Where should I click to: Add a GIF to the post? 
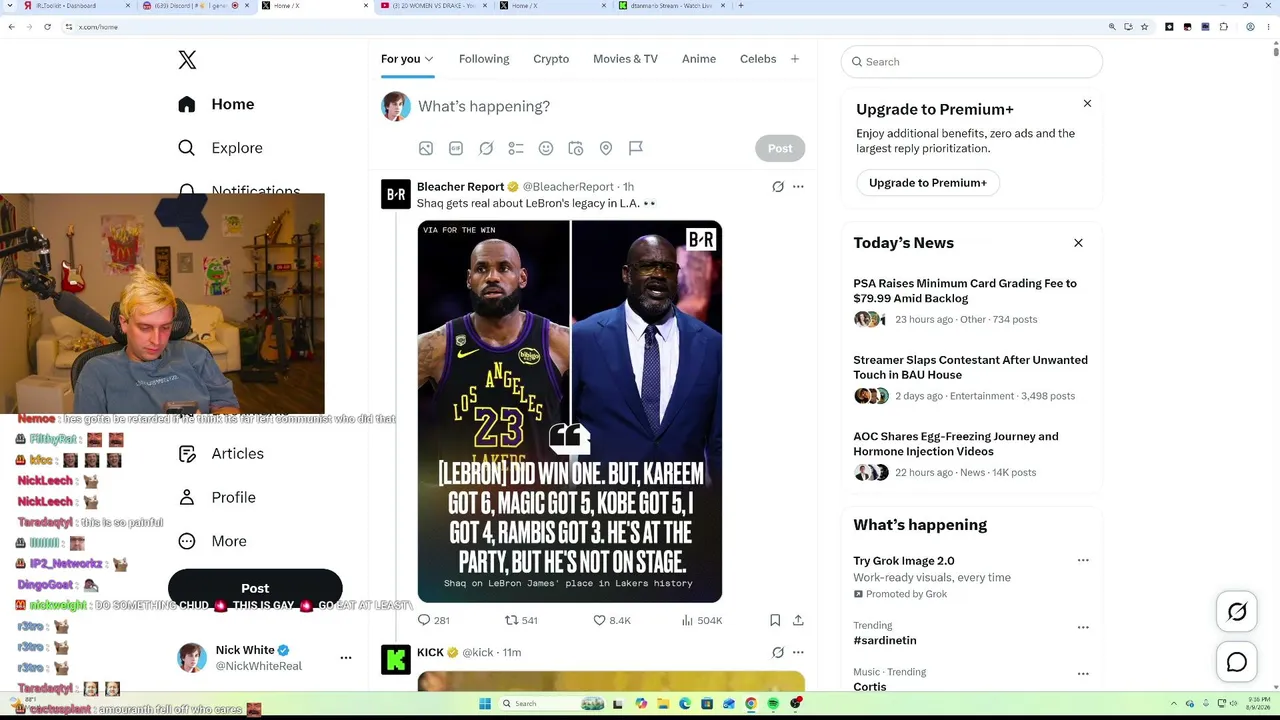click(x=456, y=148)
